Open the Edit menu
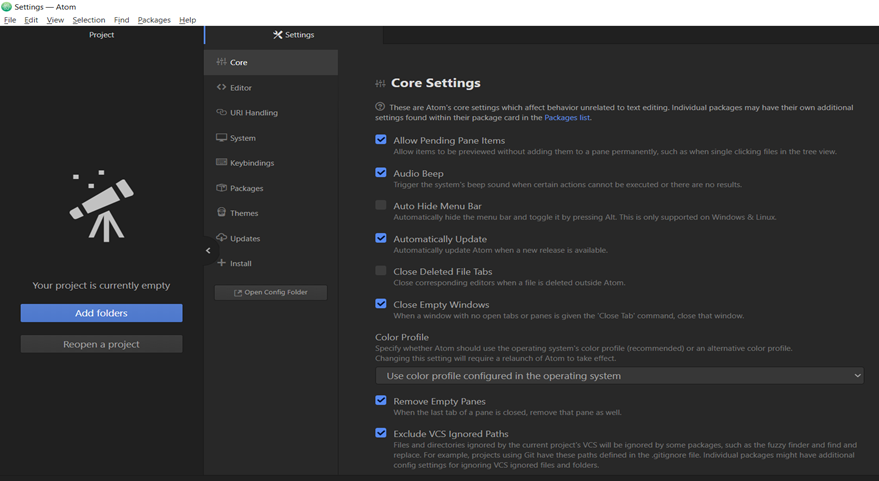879x481 pixels. [x=31, y=20]
